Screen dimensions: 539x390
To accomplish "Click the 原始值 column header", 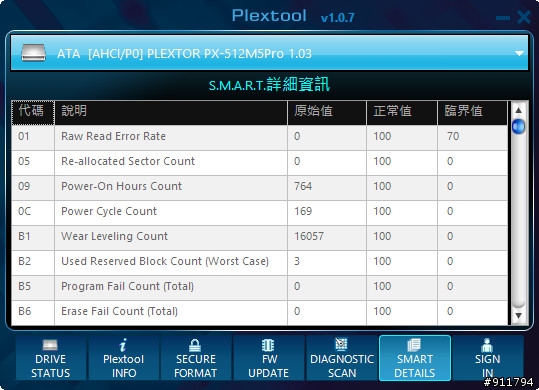I will pos(327,113).
